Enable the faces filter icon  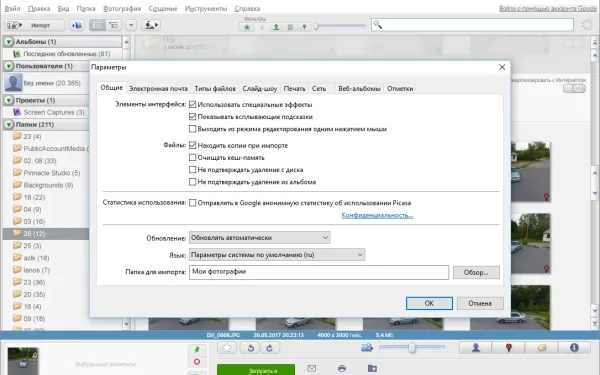276,27
